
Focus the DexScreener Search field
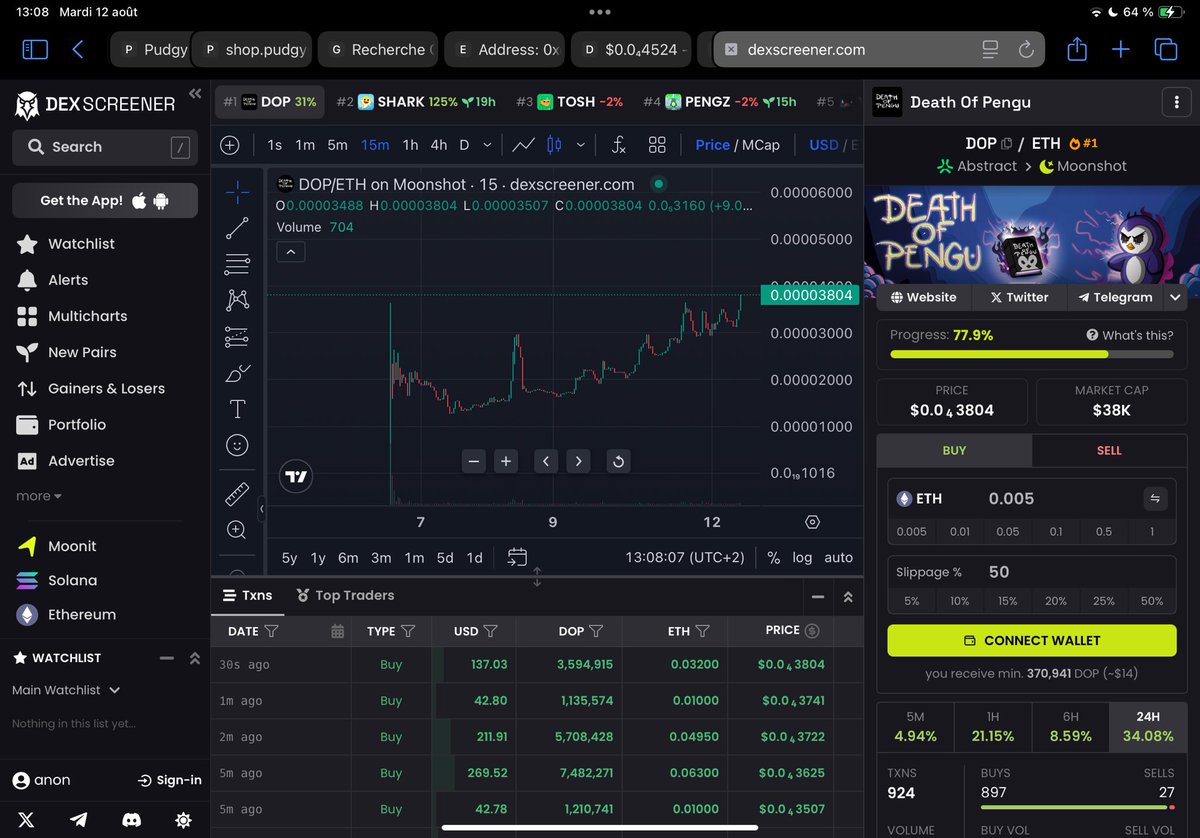105,147
